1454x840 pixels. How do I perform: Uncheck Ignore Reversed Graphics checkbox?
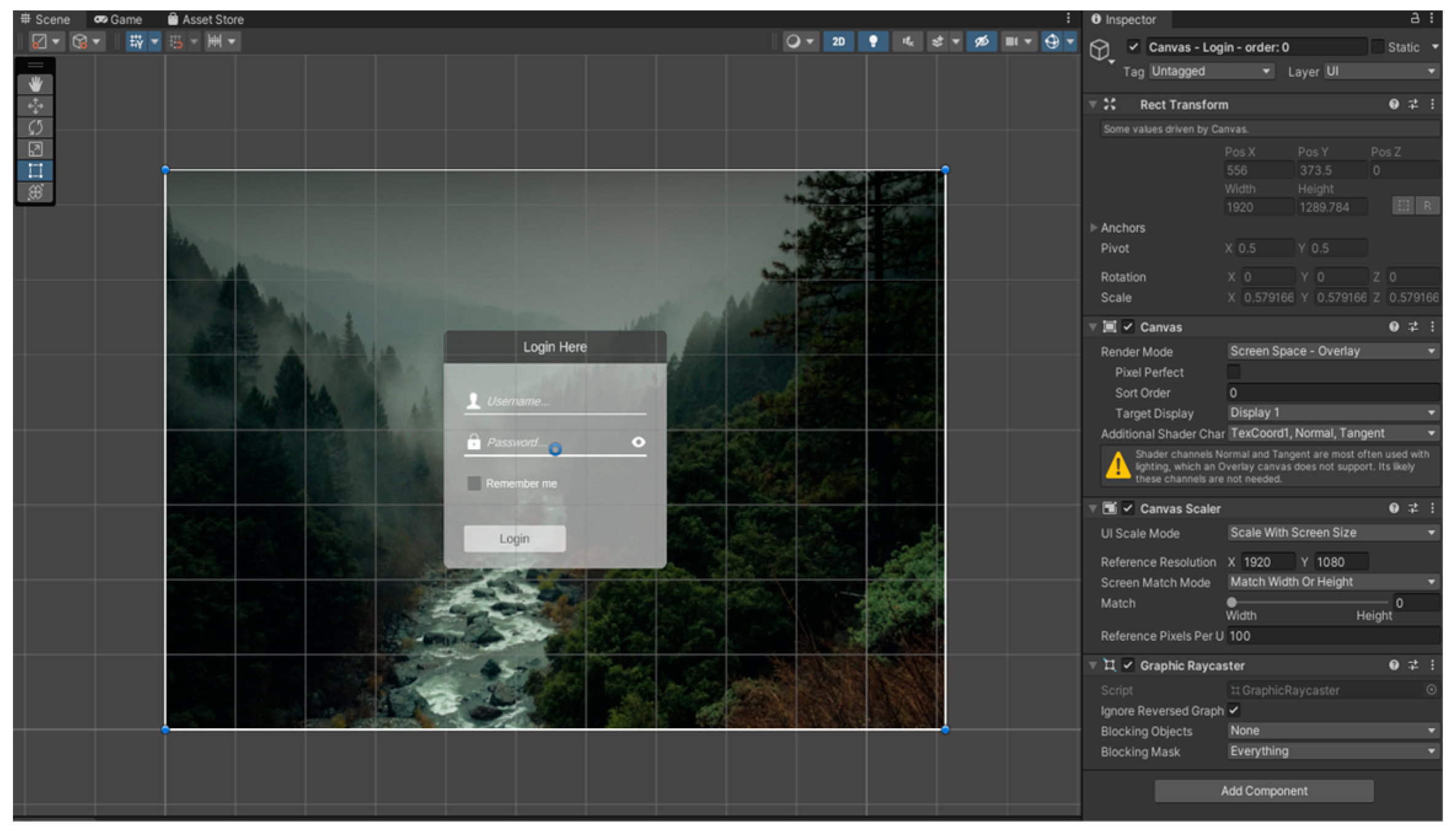pyautogui.click(x=1233, y=710)
